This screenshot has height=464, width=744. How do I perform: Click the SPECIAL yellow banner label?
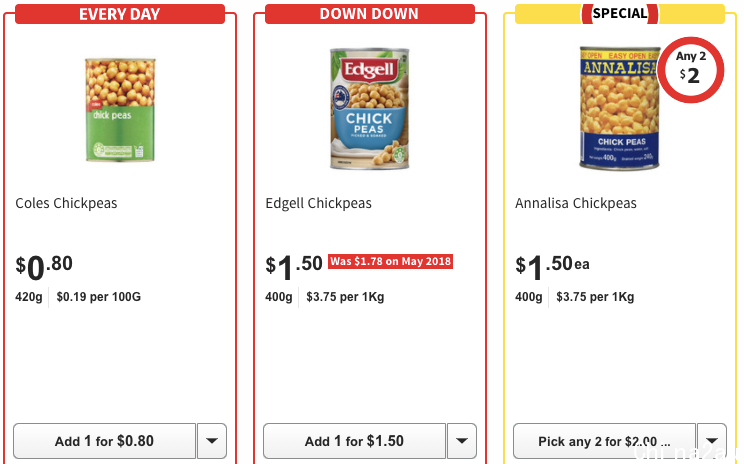620,14
